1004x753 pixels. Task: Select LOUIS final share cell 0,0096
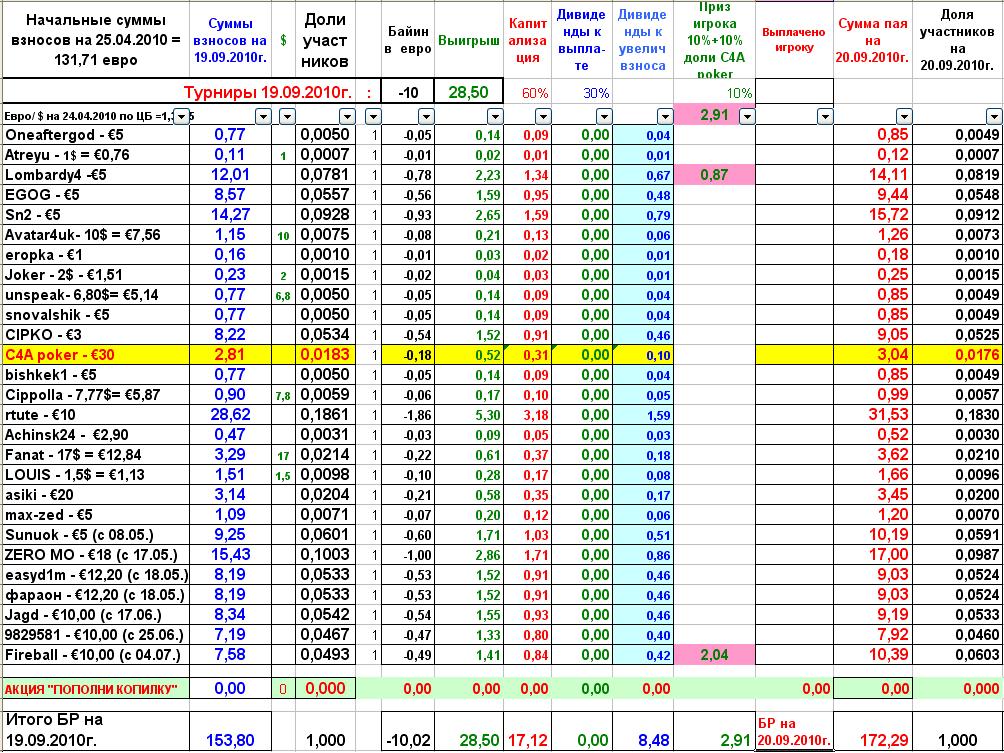tap(958, 474)
